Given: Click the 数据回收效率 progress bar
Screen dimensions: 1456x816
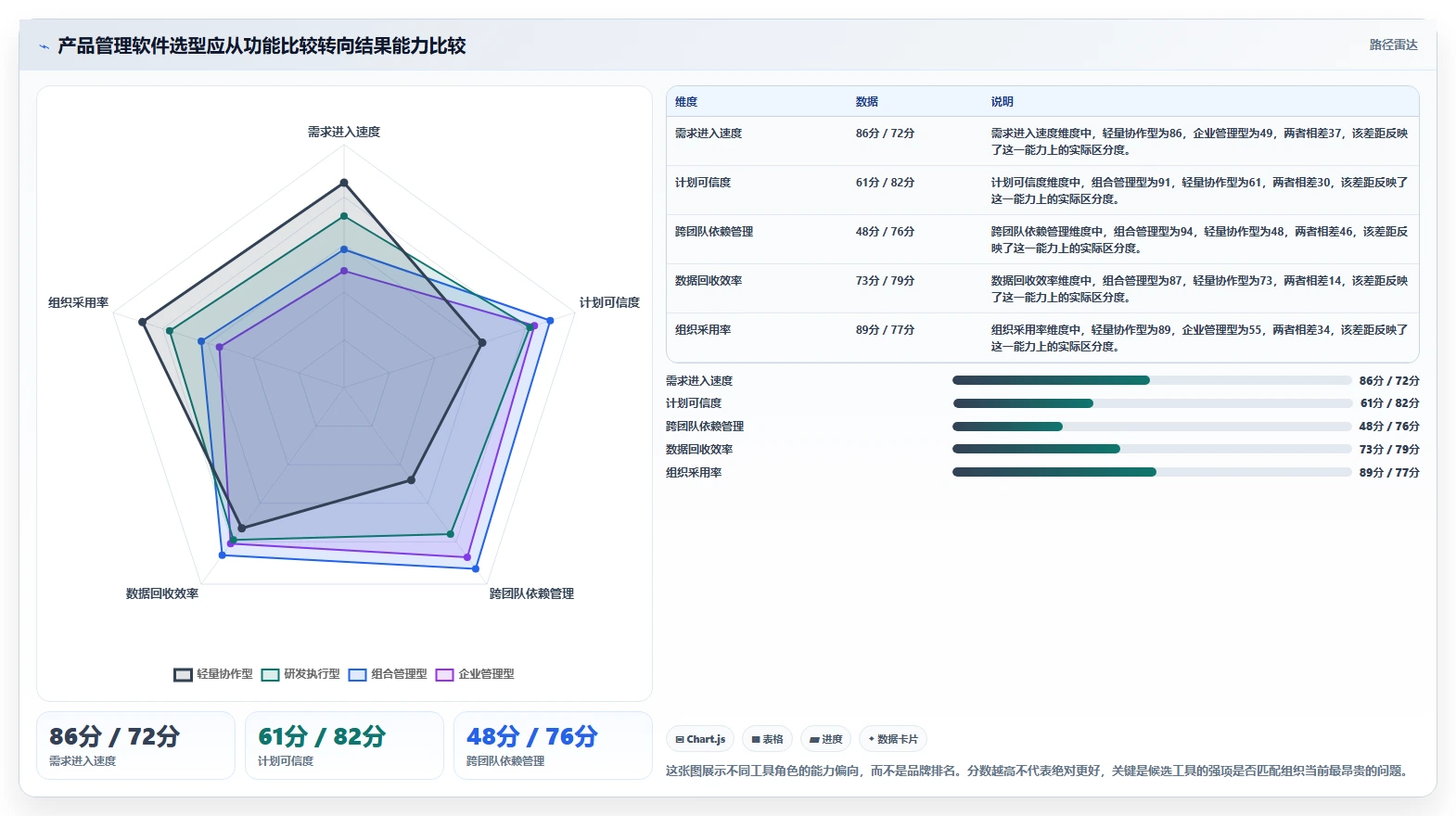Looking at the screenshot, I should point(1152,449).
